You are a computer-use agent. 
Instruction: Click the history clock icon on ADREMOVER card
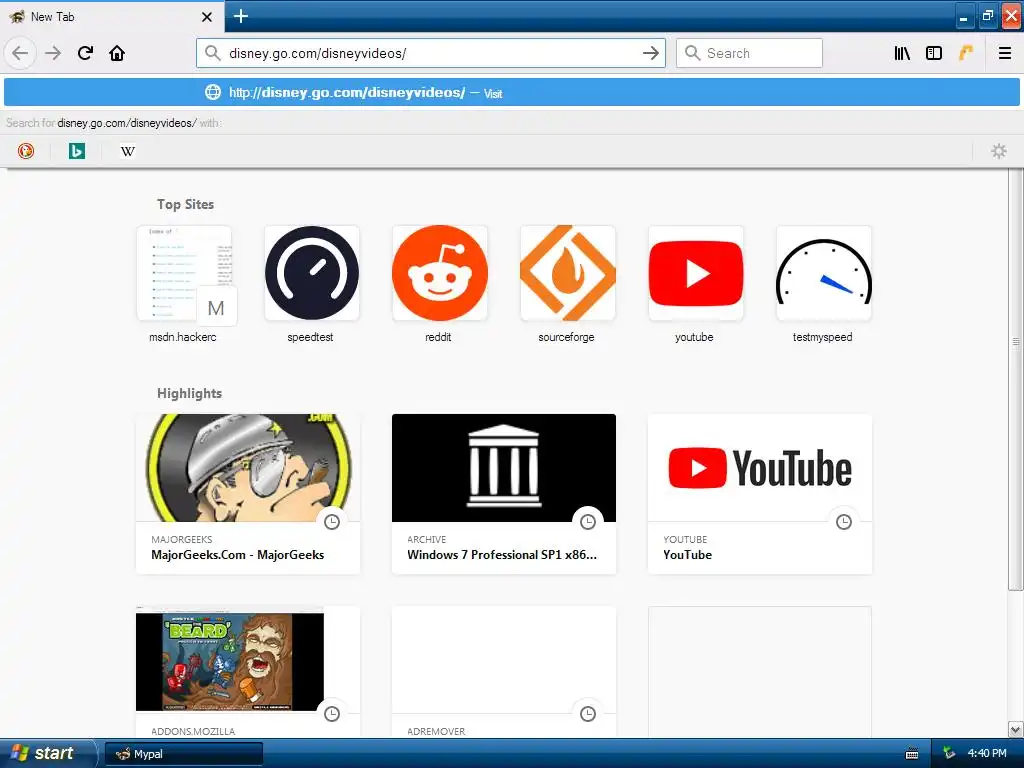[x=588, y=714]
